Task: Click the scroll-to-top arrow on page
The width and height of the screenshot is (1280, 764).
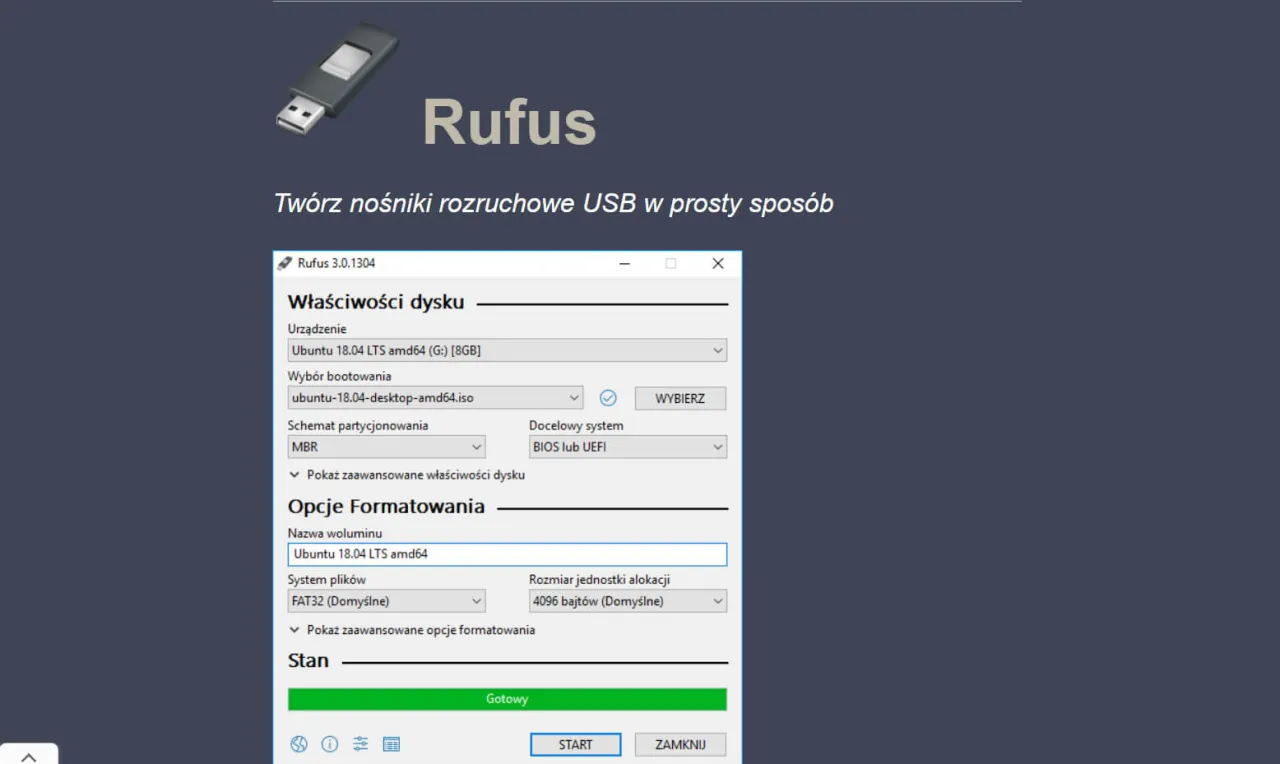Action: point(29,756)
